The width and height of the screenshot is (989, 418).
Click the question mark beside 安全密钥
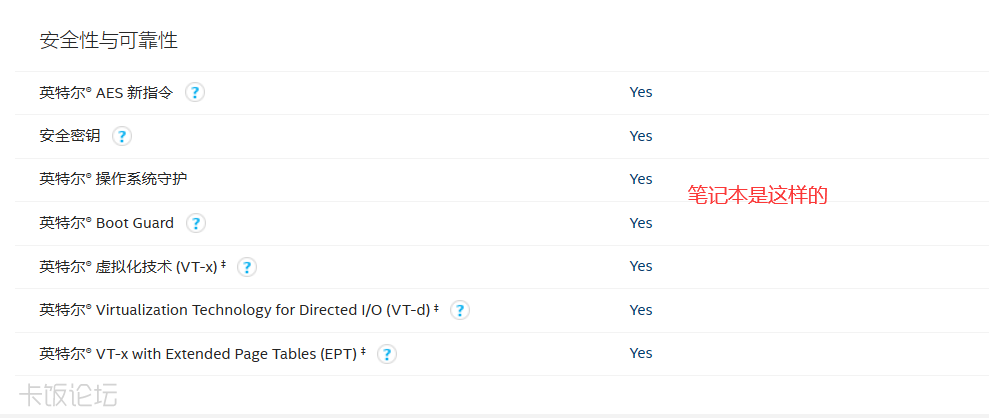pos(122,136)
